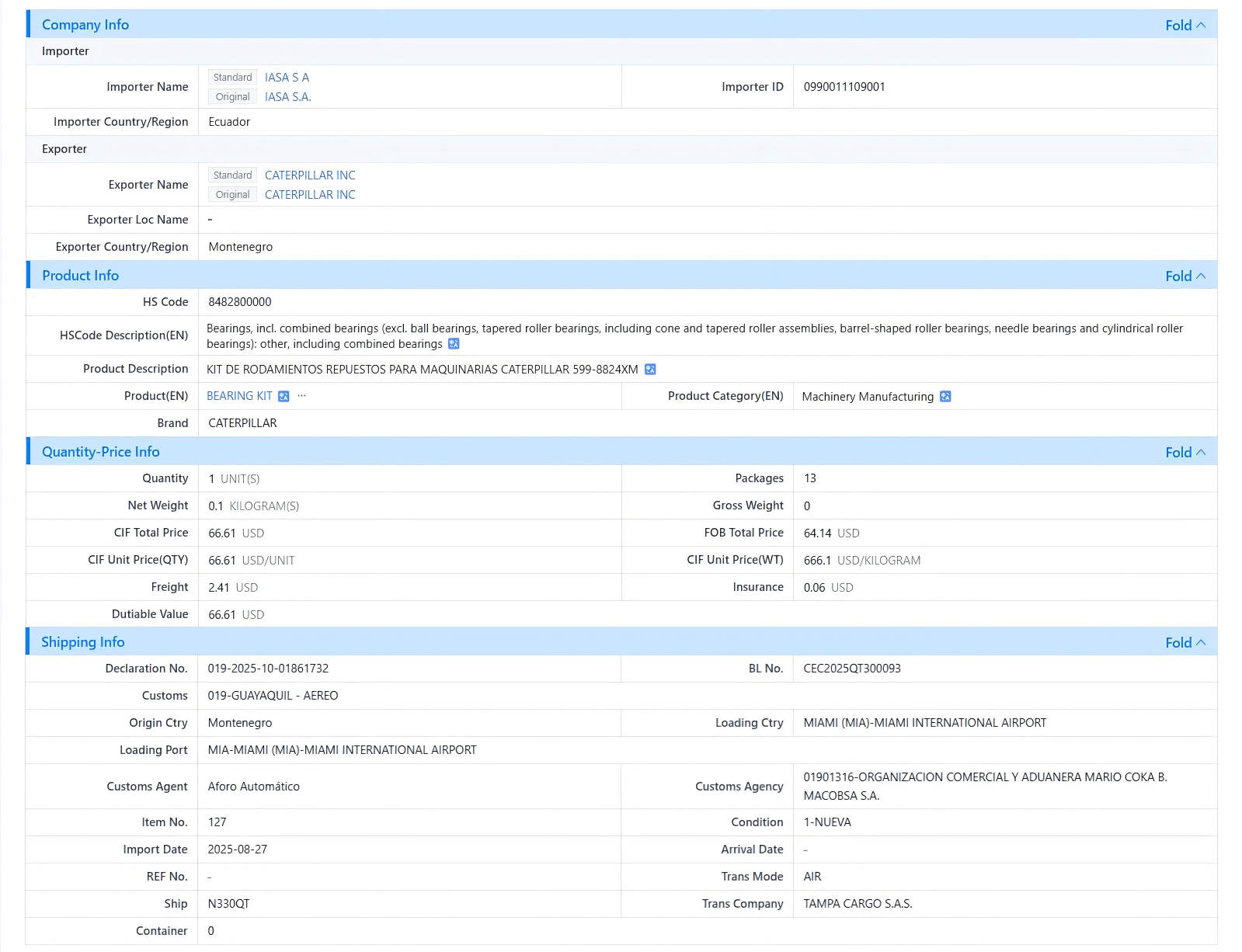Click importer country value Ecuador
The image size is (1242, 952).
(229, 122)
